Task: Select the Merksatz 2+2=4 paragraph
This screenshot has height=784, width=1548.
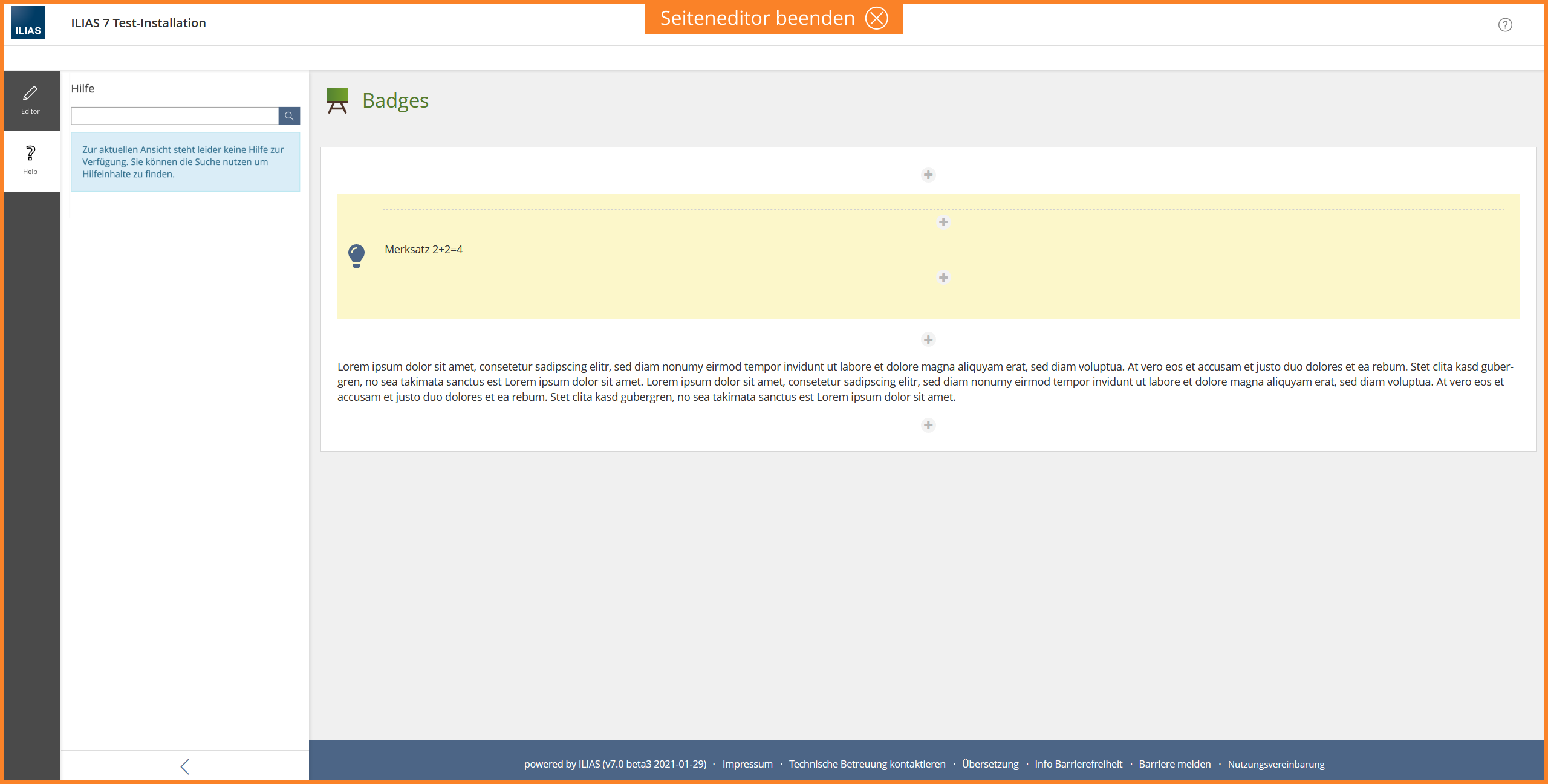Action: point(423,250)
